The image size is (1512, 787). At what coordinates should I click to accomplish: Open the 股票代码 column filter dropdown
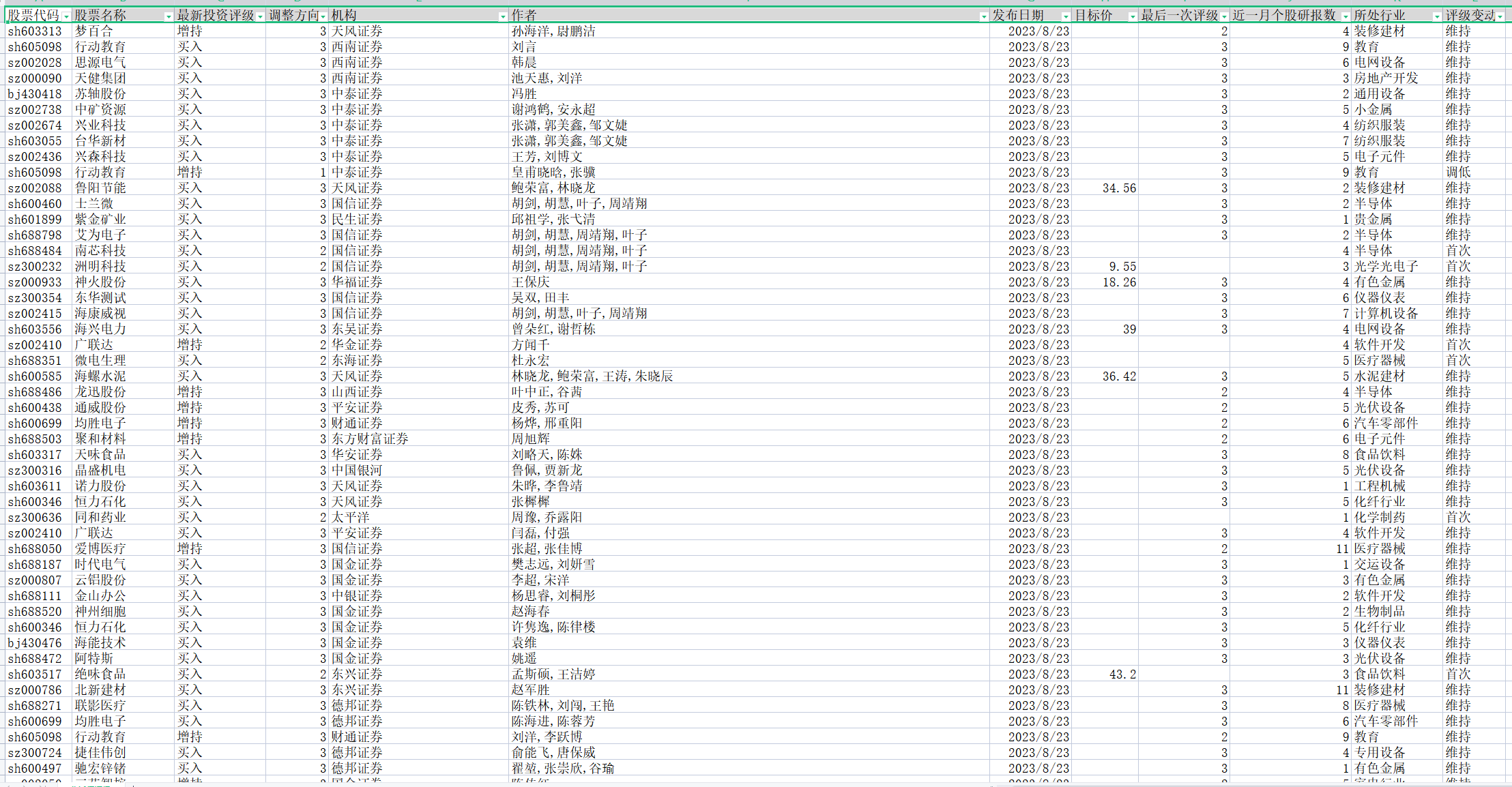point(66,16)
